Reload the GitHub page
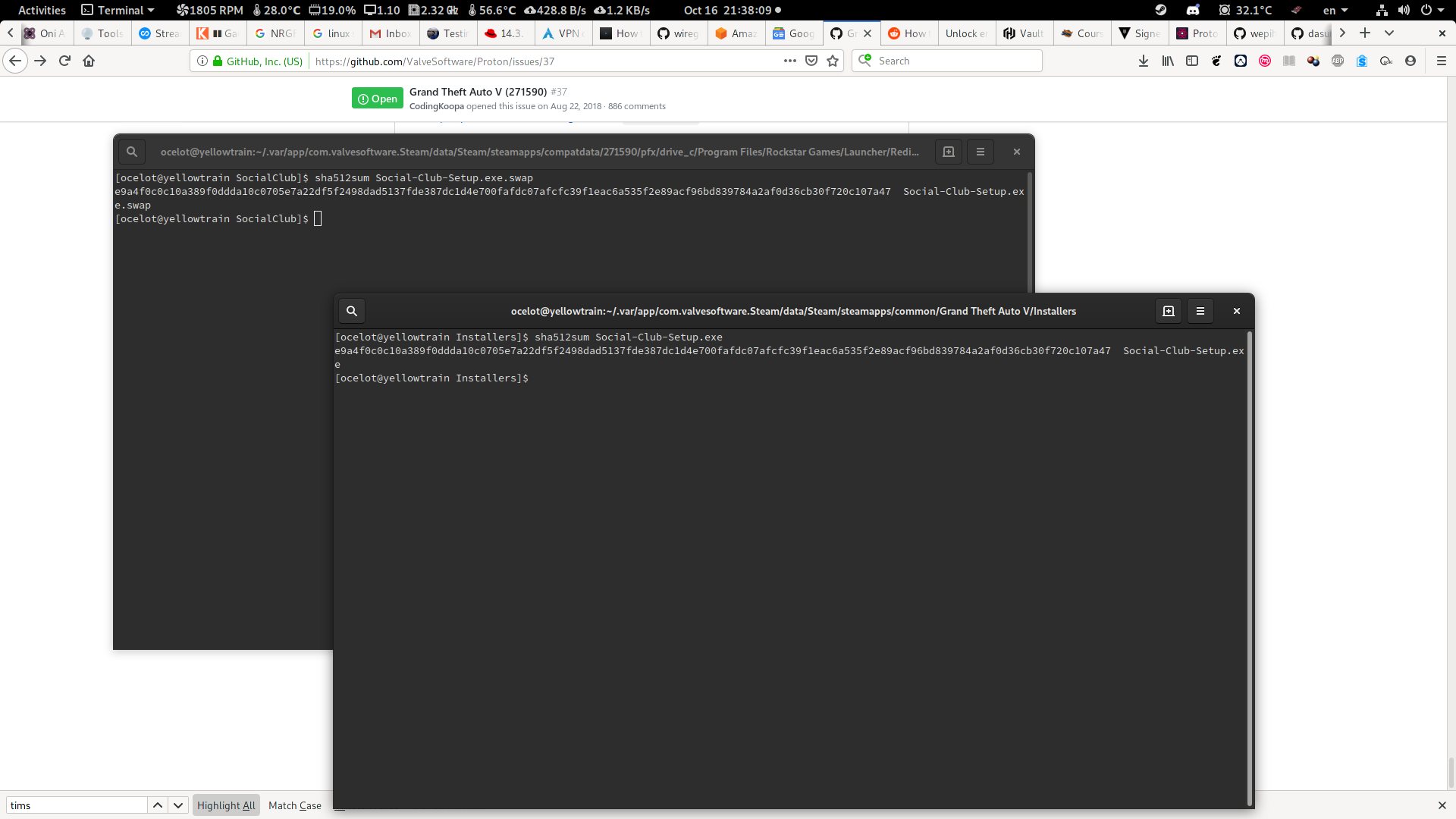Screen dimensions: 1456x819 [64, 61]
